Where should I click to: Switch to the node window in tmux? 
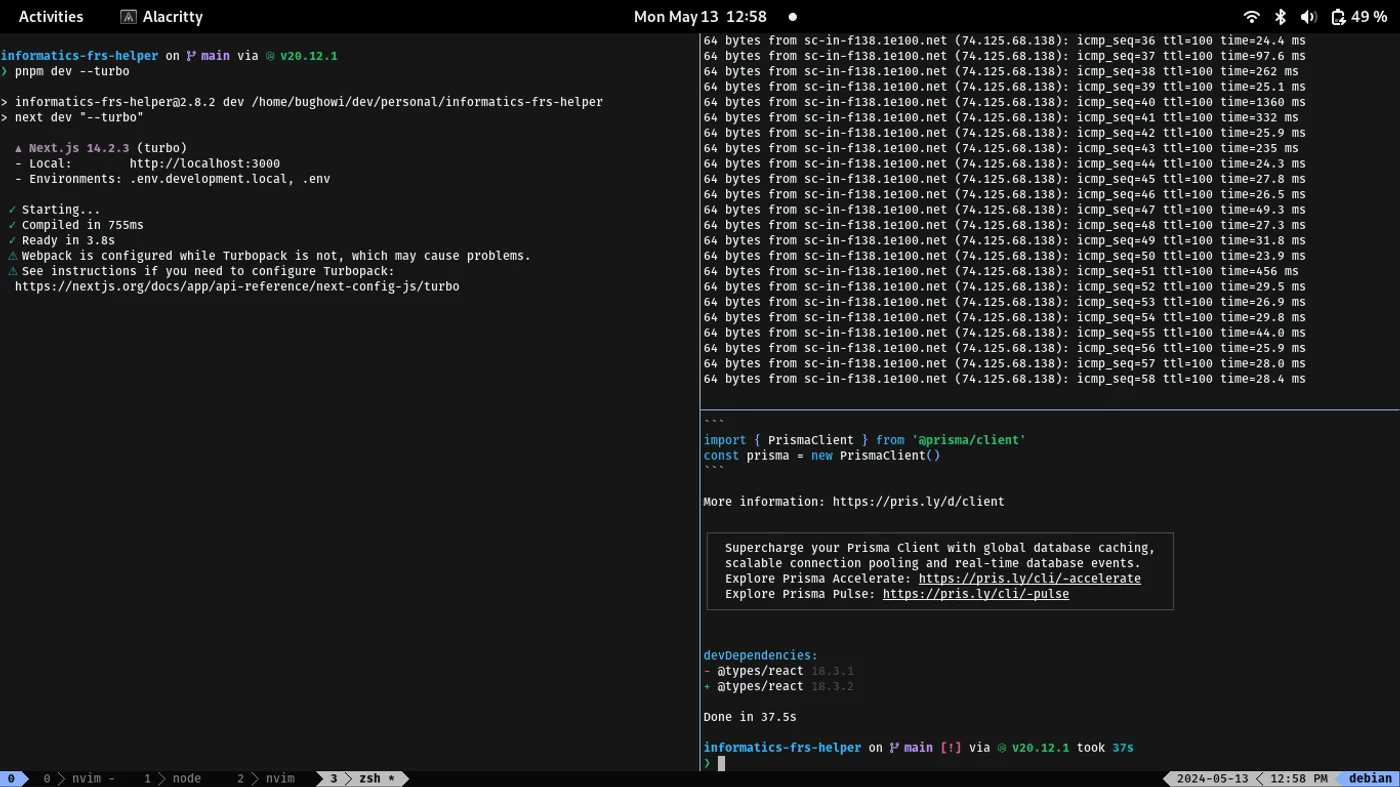point(186,778)
